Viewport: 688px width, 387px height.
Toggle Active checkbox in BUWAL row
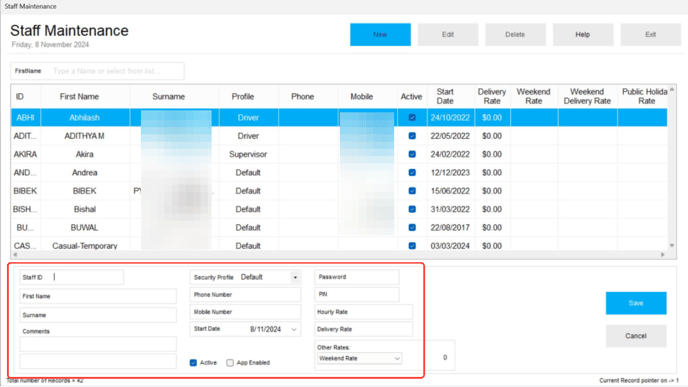[412, 228]
